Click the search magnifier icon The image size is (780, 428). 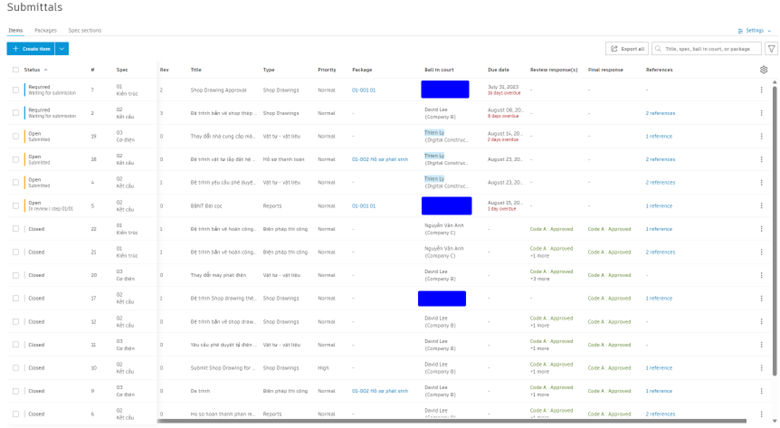click(658, 49)
